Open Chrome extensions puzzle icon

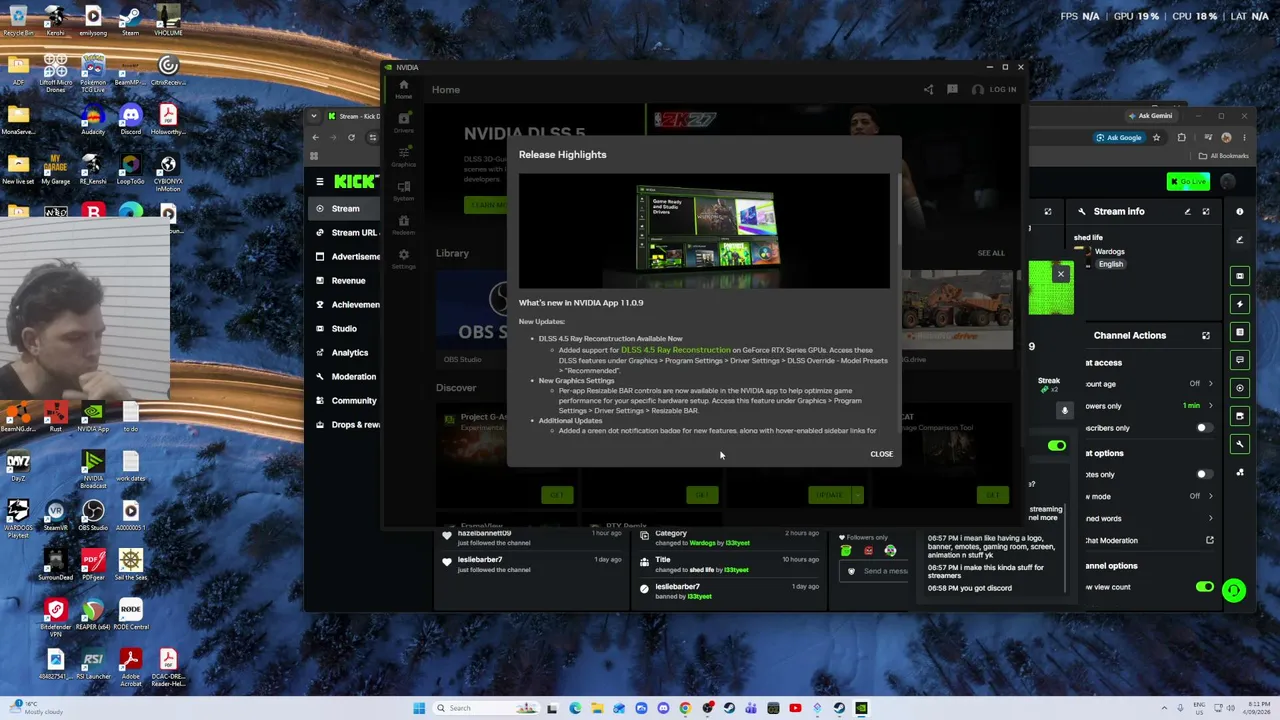[1181, 137]
